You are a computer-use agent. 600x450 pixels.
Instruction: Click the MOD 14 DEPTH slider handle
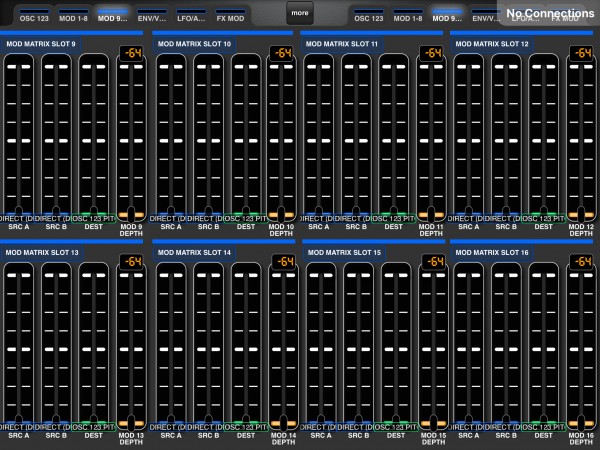click(283, 423)
